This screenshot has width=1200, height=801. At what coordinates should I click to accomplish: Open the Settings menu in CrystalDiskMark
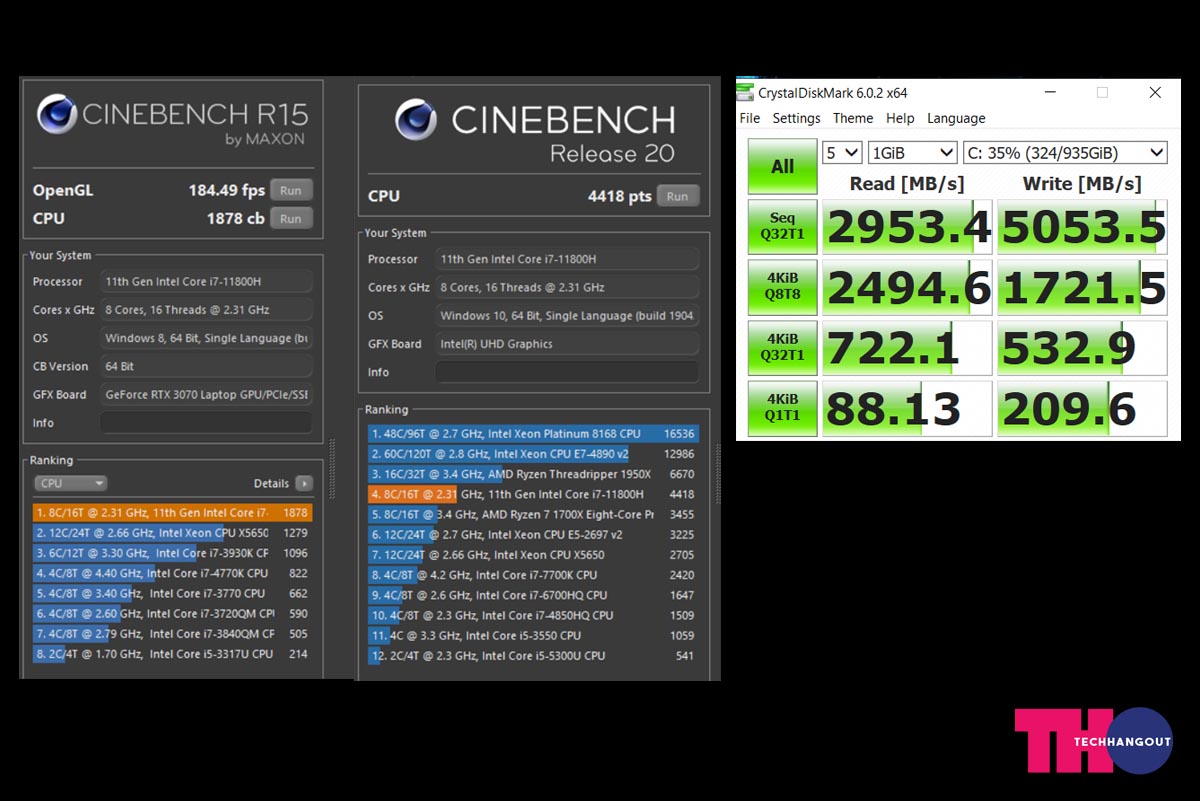pos(797,118)
